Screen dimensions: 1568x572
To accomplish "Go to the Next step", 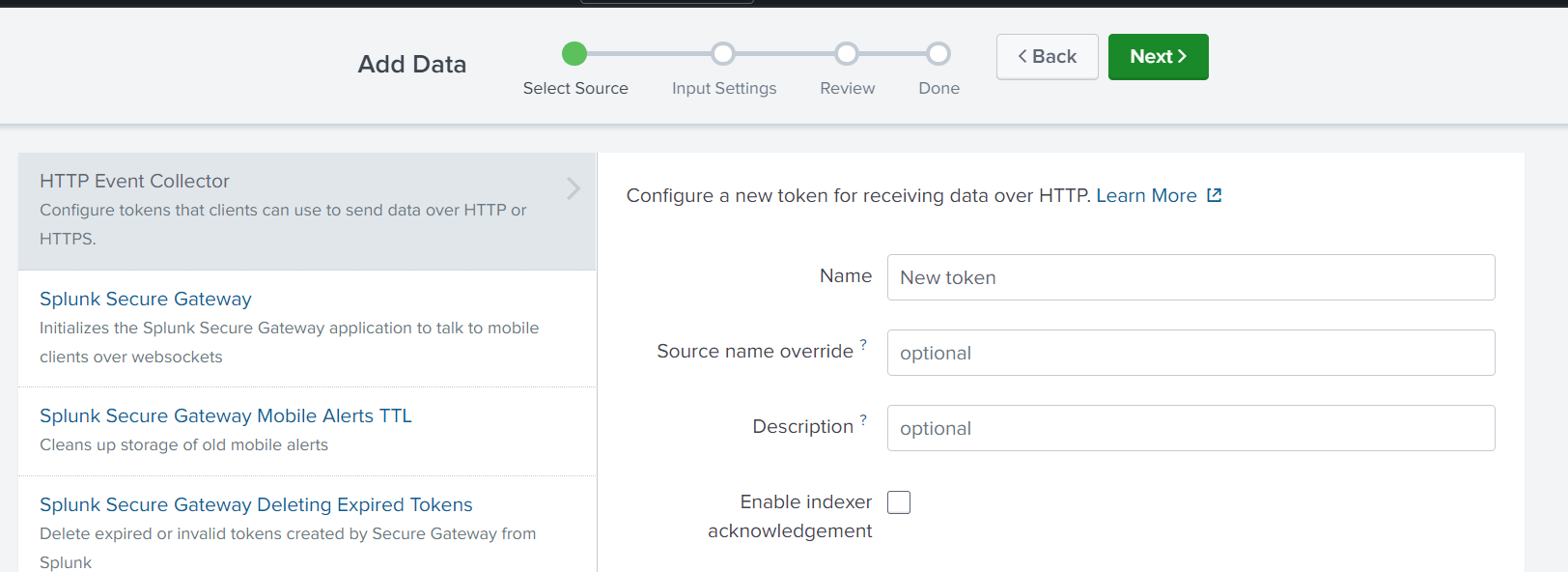I will pos(1158,57).
